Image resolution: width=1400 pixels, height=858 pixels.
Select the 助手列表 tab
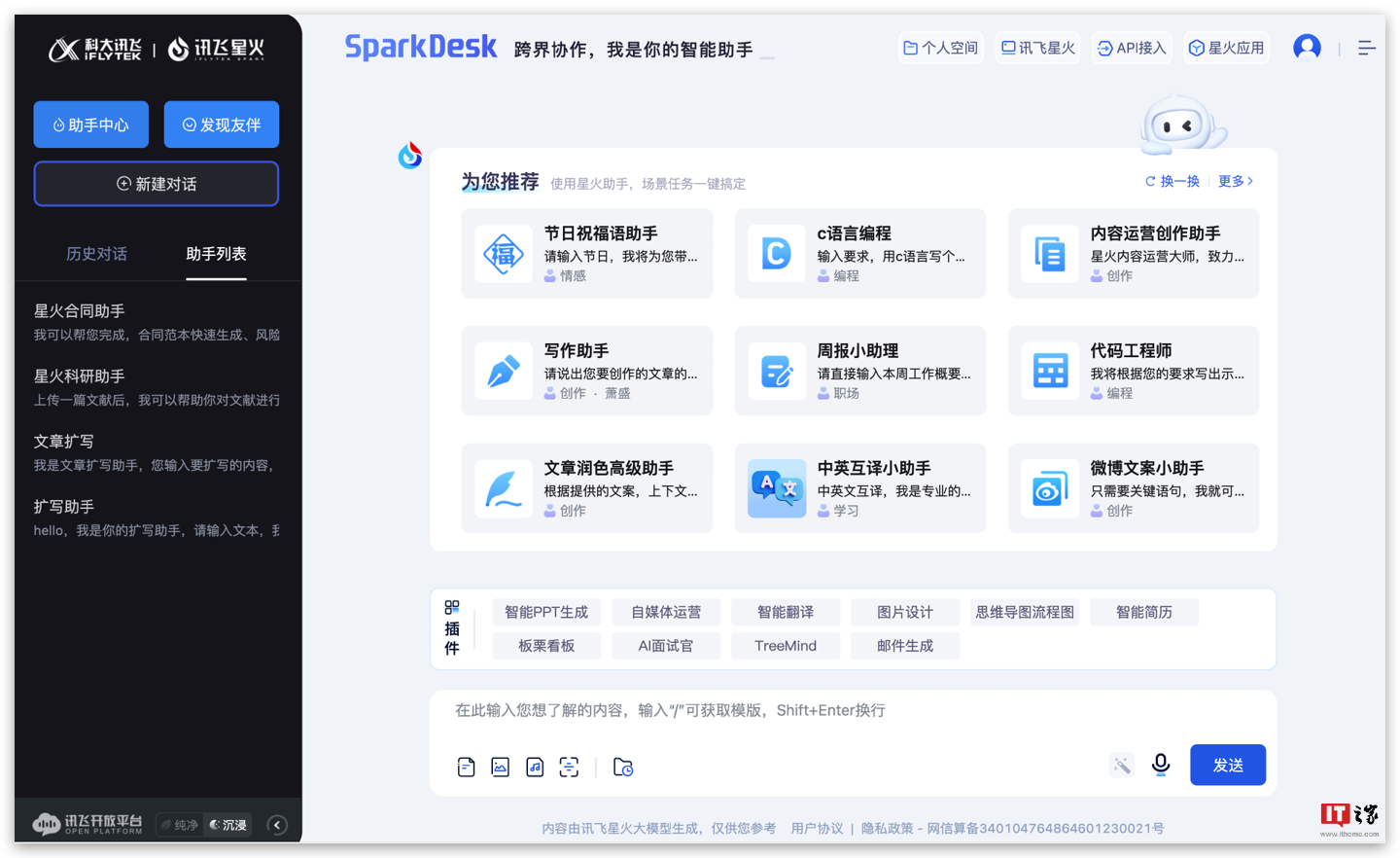pyautogui.click(x=216, y=254)
